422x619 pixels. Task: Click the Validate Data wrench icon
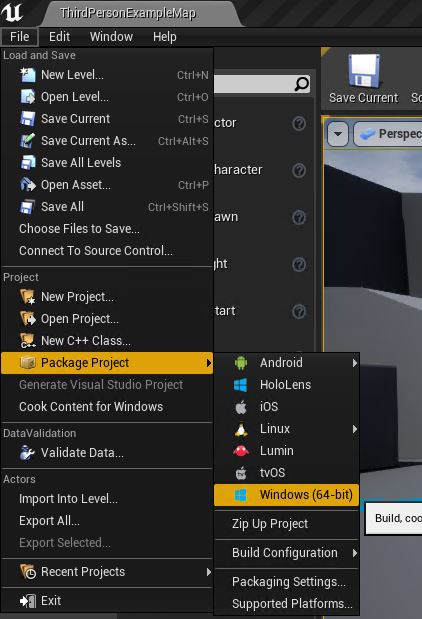point(28,452)
